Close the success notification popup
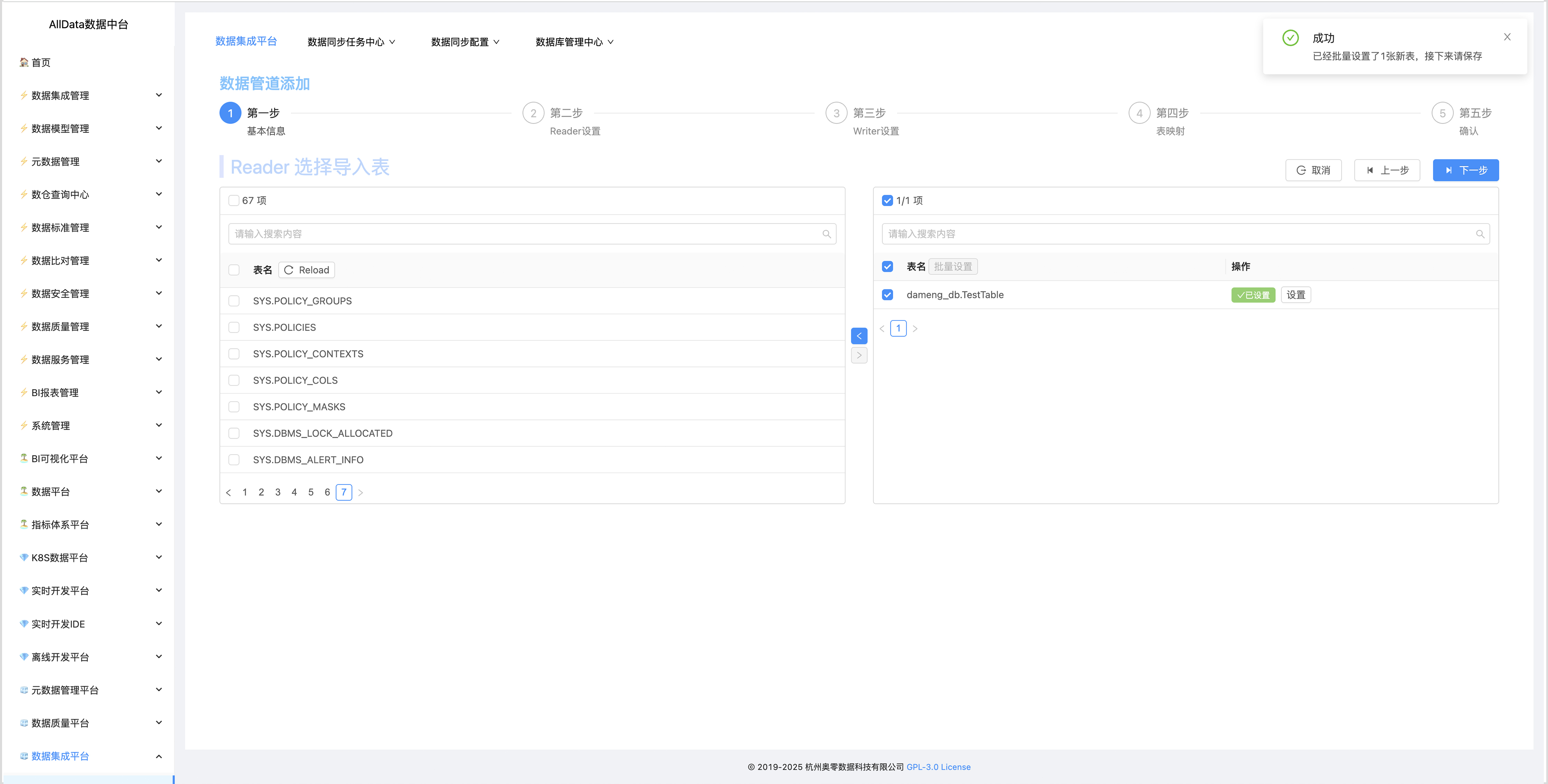1548x784 pixels. pyautogui.click(x=1507, y=37)
